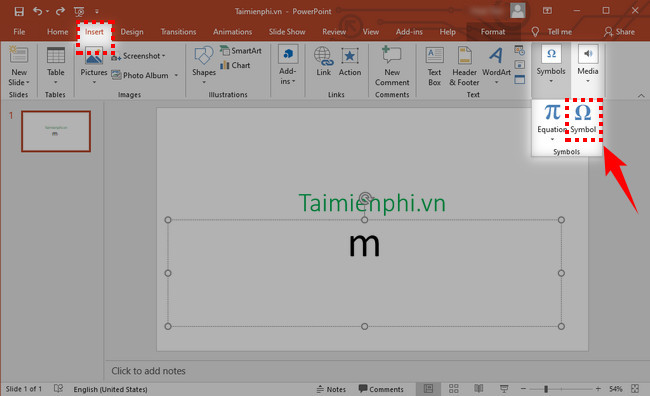Open the File menu
Screen dimensions: 650x396
click(x=19, y=32)
